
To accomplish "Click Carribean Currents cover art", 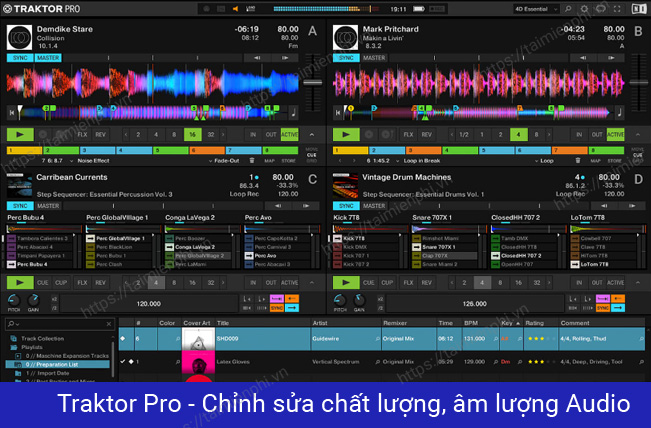I will [x=19, y=186].
